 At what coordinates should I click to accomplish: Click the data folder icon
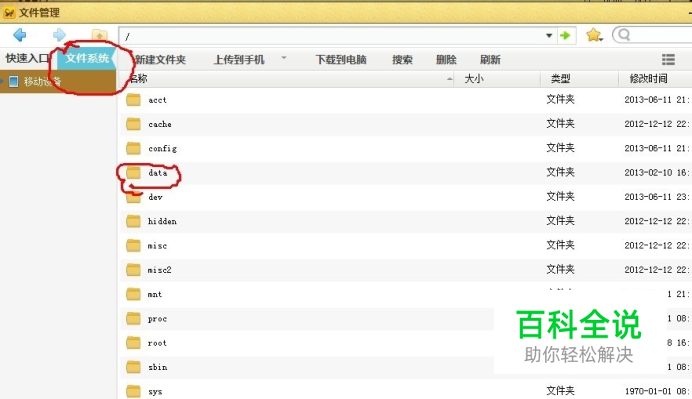(133, 173)
